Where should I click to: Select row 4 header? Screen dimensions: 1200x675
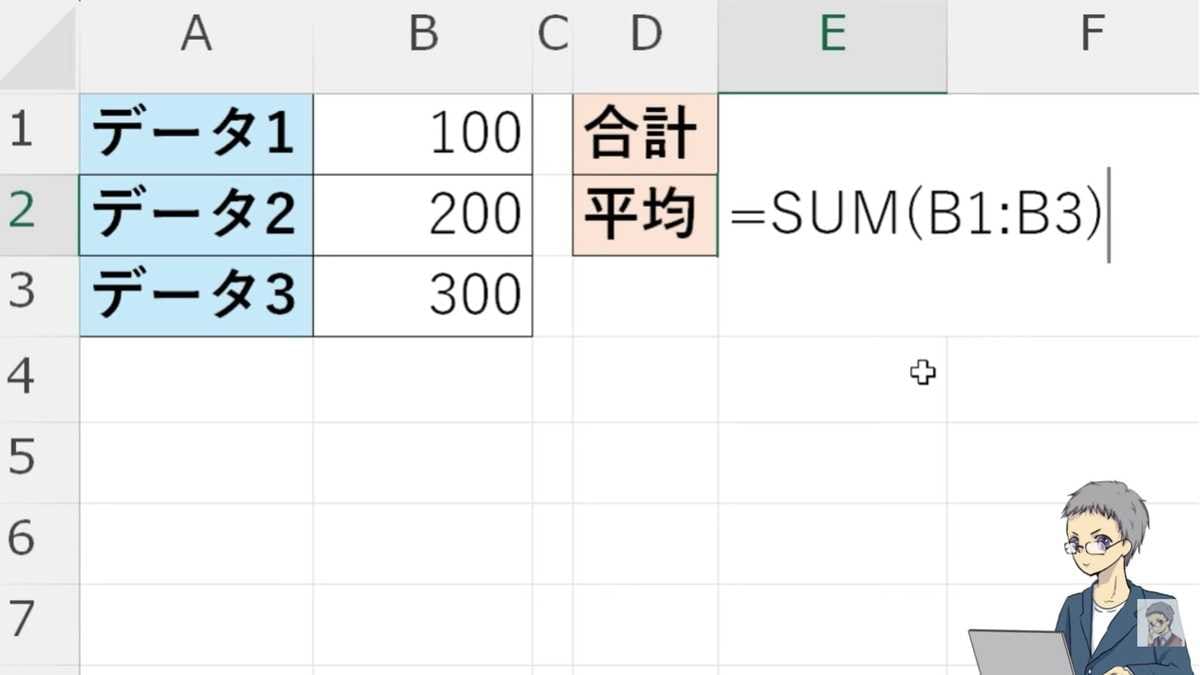click(22, 377)
